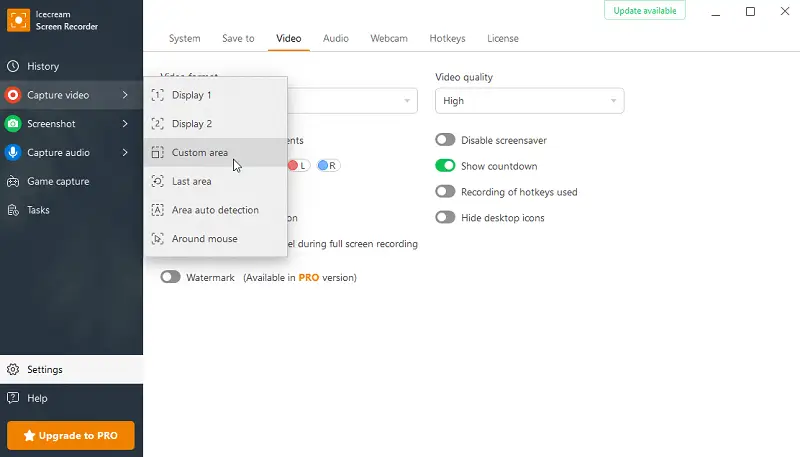Expand Screenshot submenu arrow

click(x=125, y=123)
